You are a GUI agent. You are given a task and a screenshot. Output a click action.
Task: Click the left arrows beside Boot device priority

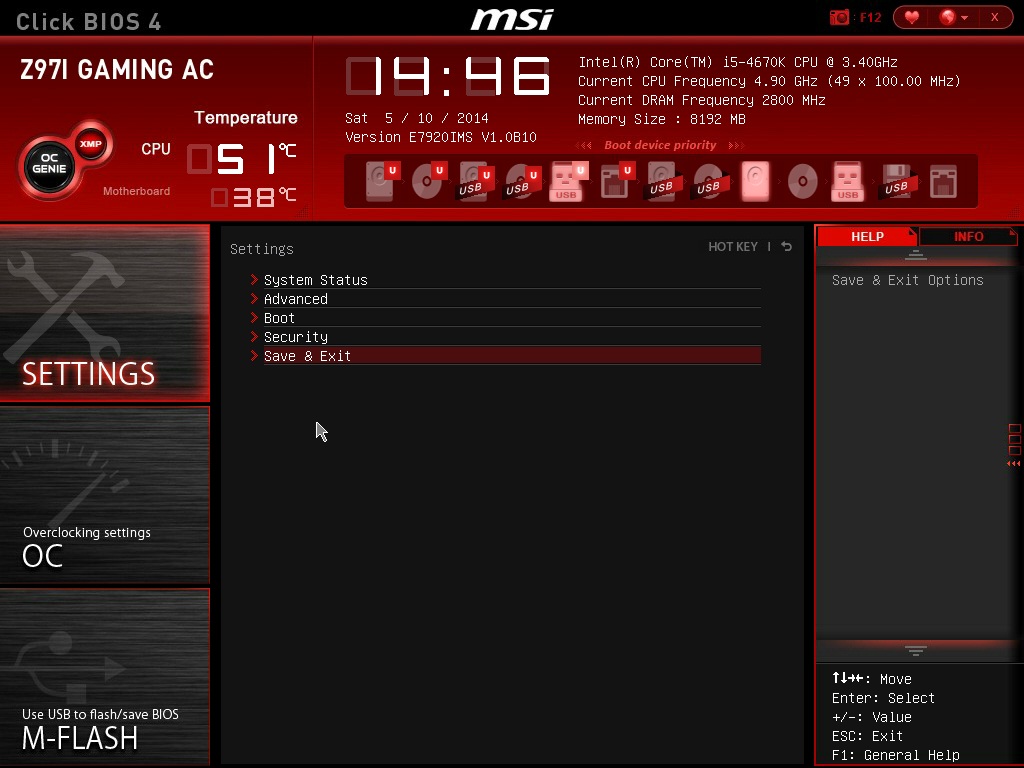(x=584, y=146)
